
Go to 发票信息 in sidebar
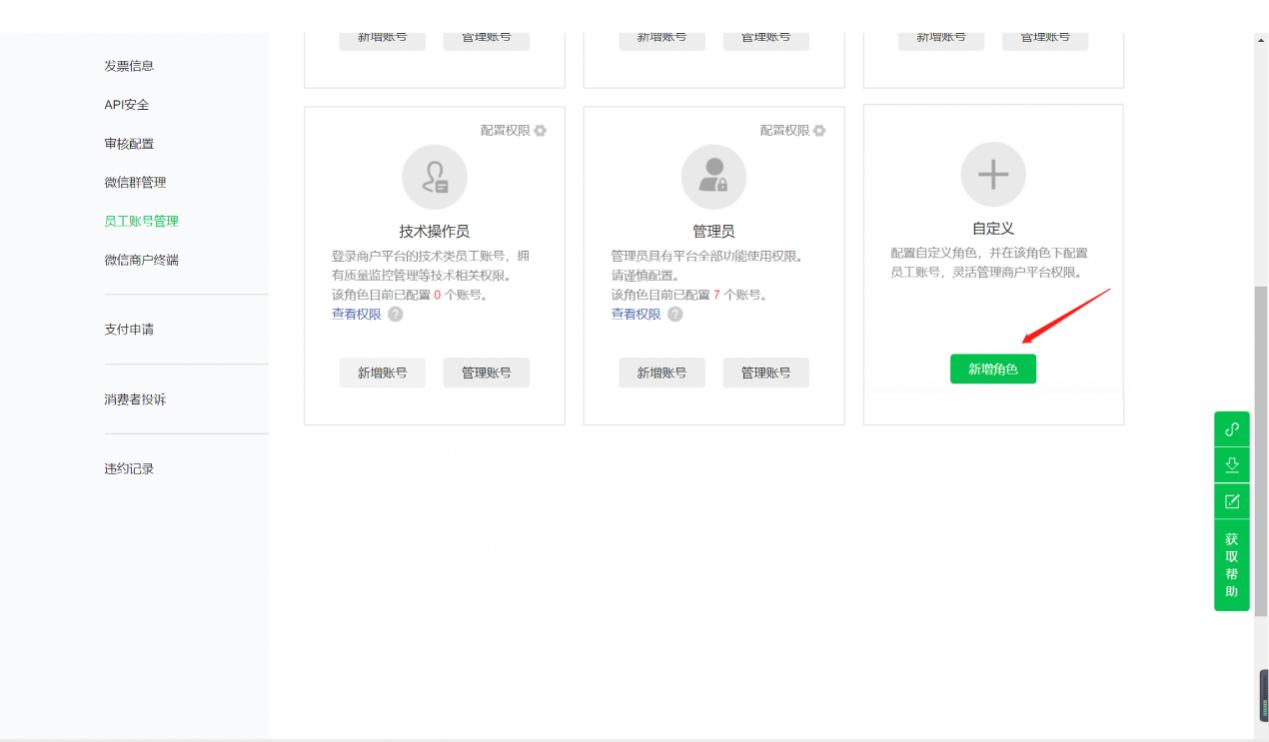(129, 66)
